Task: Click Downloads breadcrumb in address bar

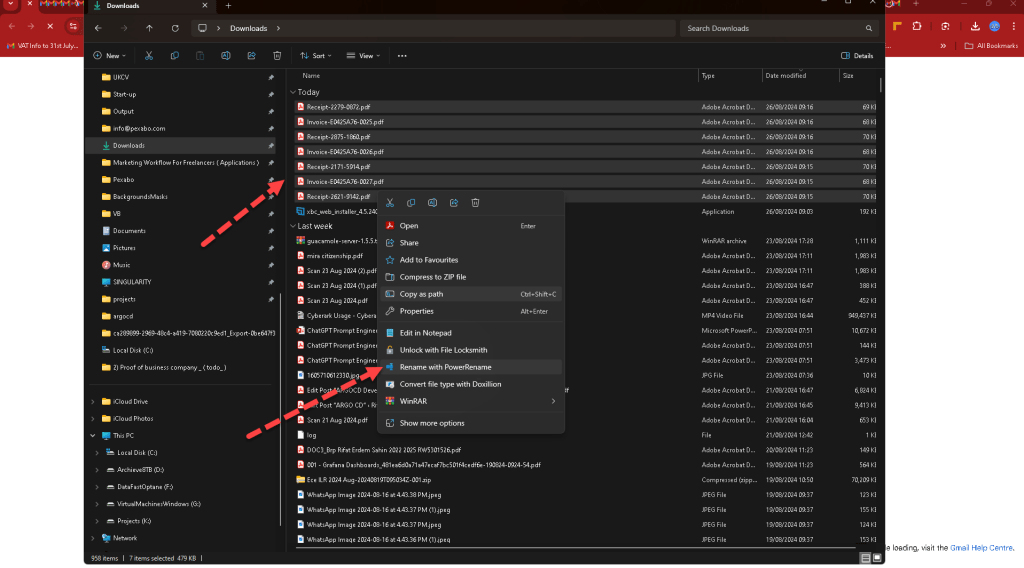Action: (248, 28)
